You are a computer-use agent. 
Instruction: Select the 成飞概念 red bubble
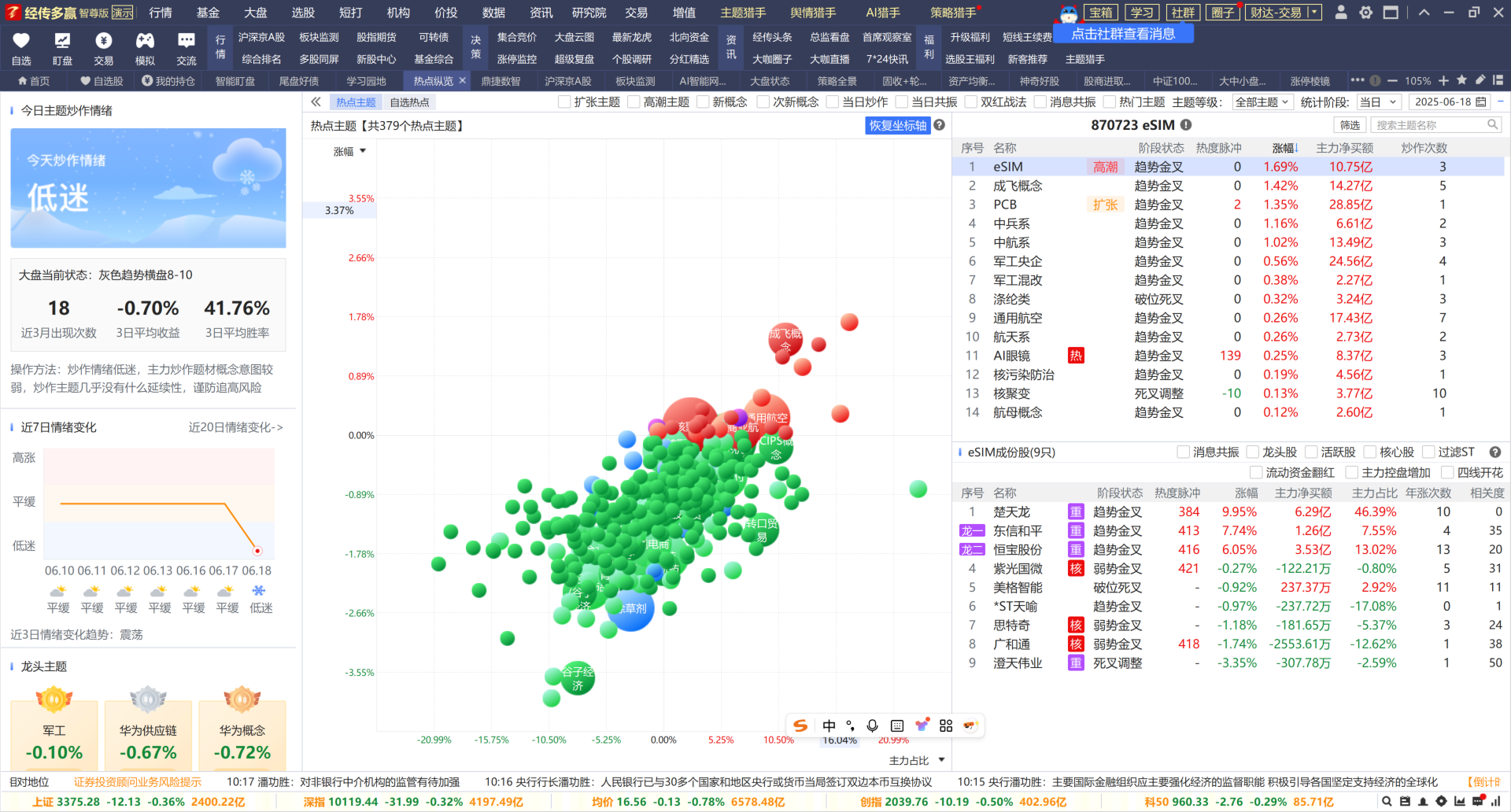785,339
